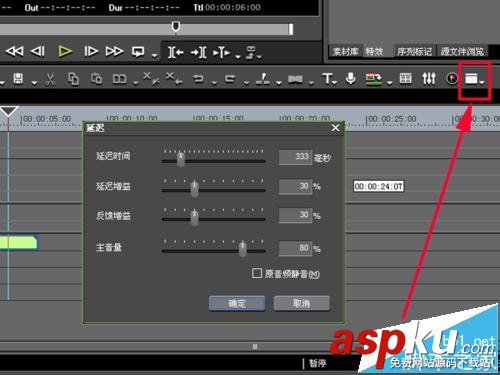
Task: Open dropdown beside insert to timeline icon
Action: [237, 56]
